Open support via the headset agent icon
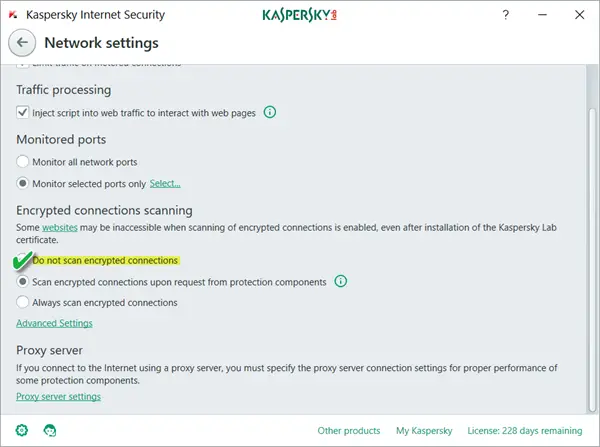Screen dimensions: 600x447 click(50, 430)
